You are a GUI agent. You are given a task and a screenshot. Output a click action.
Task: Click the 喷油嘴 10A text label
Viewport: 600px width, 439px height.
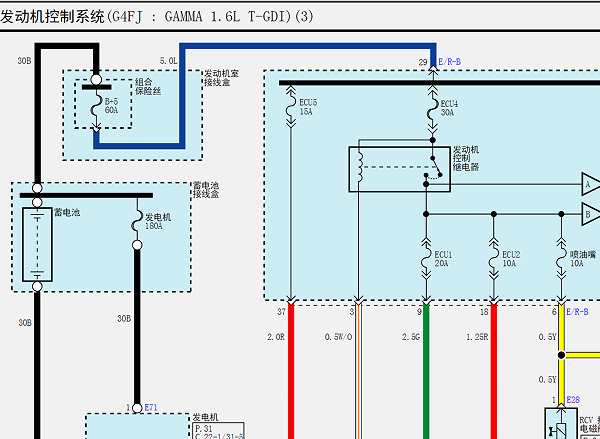point(582,259)
